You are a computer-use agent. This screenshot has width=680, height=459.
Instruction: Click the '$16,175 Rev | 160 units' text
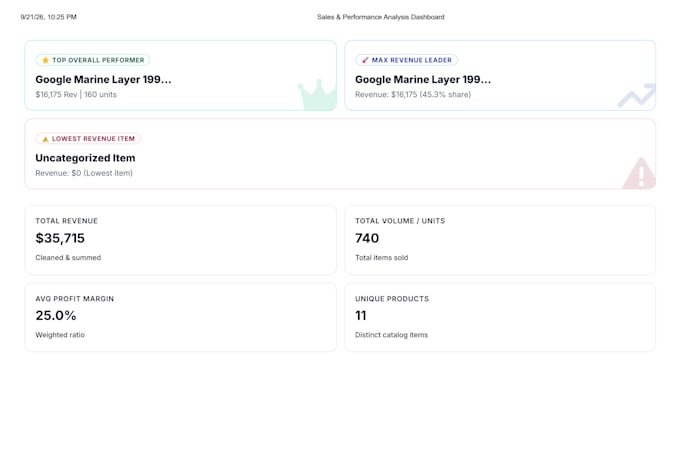(x=76, y=95)
